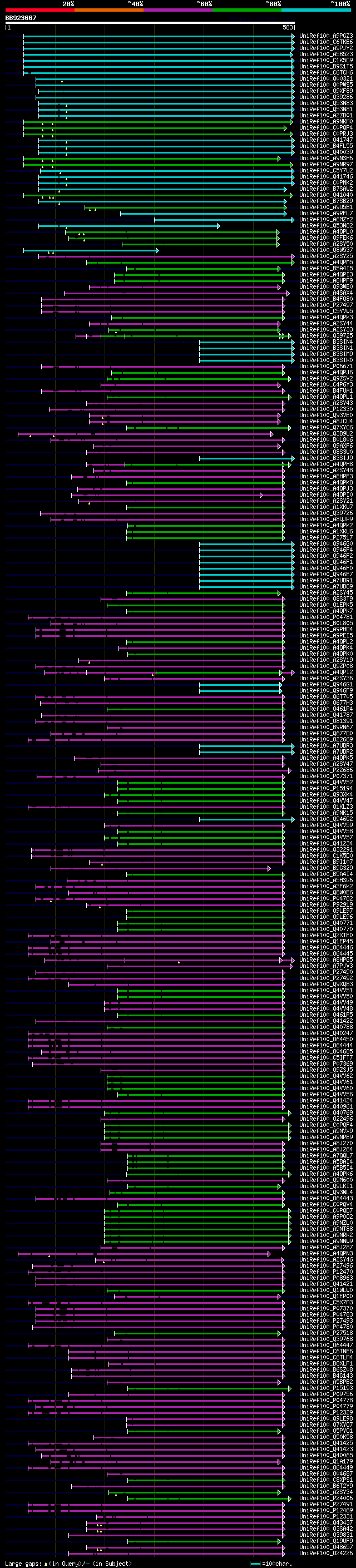The image size is (356, 1568).
Task: Select the UniRef100_Q9XF89 entry
Action: tap(326, 91)
